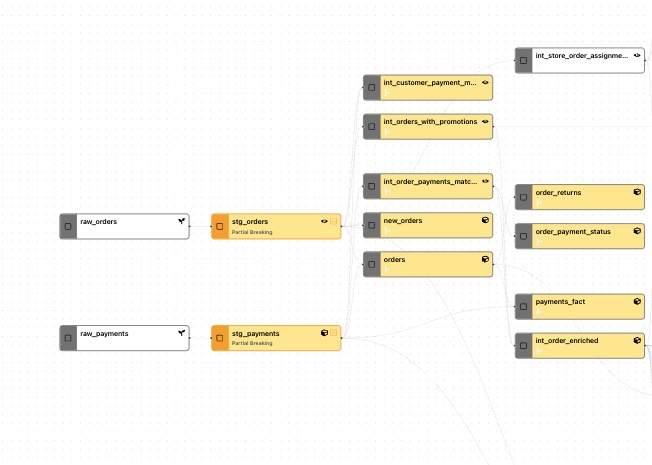Click the order_payment_status label
652x465 pixels.
[x=573, y=232]
